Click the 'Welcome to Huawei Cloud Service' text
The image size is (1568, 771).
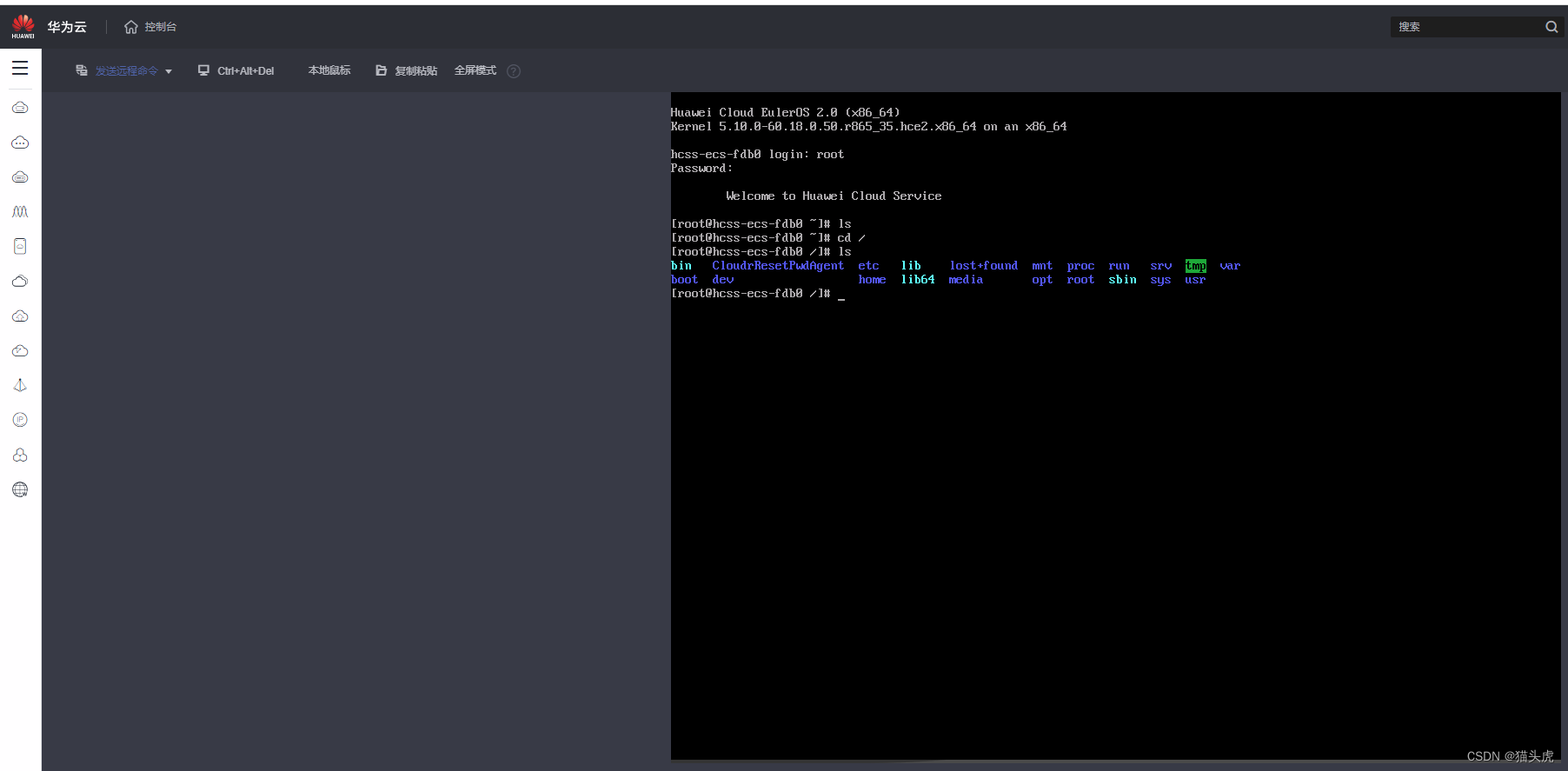(x=834, y=196)
